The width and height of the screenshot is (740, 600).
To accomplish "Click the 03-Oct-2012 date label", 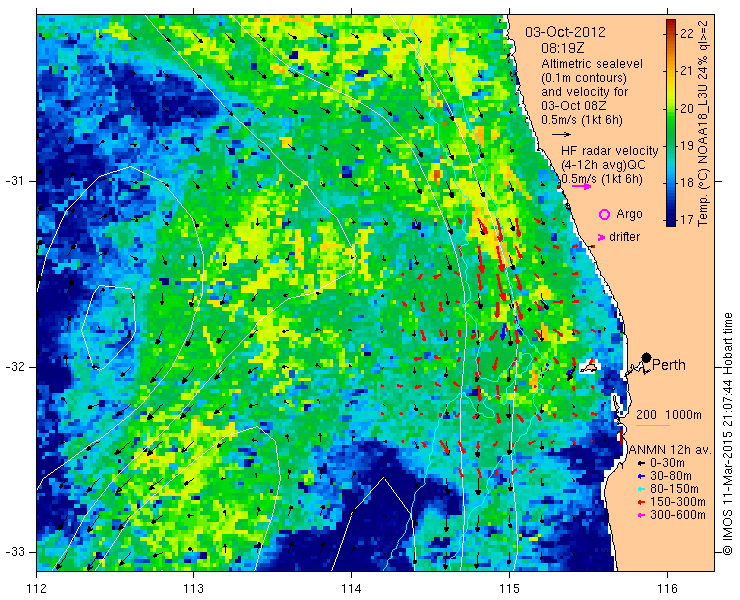I will [565, 32].
